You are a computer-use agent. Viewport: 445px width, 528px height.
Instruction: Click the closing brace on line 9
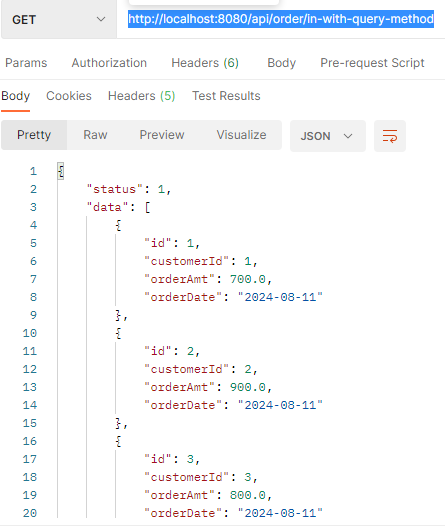(118, 316)
